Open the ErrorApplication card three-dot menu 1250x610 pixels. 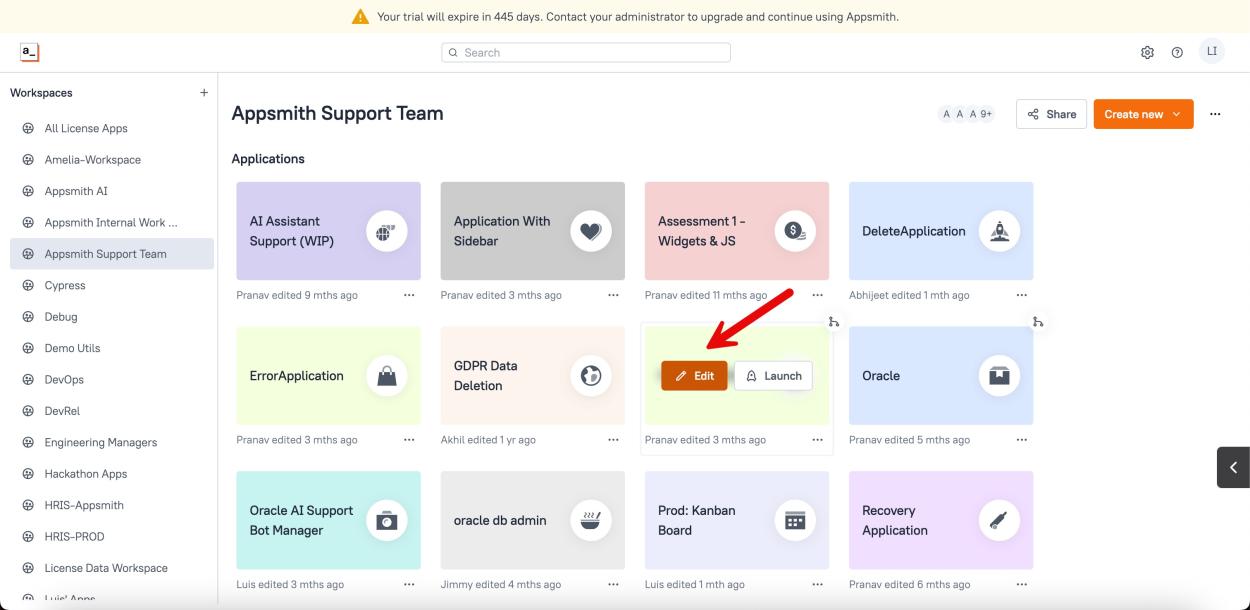click(x=408, y=440)
